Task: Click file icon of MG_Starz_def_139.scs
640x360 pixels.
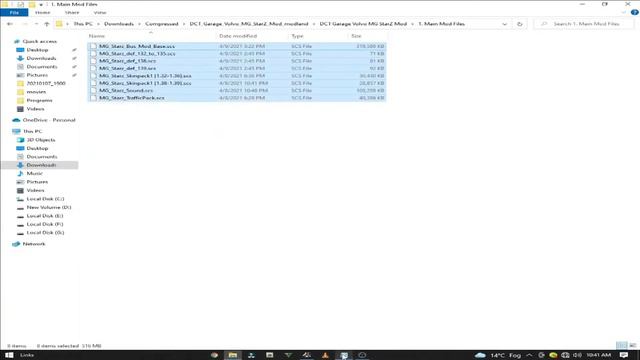Action: [93, 68]
